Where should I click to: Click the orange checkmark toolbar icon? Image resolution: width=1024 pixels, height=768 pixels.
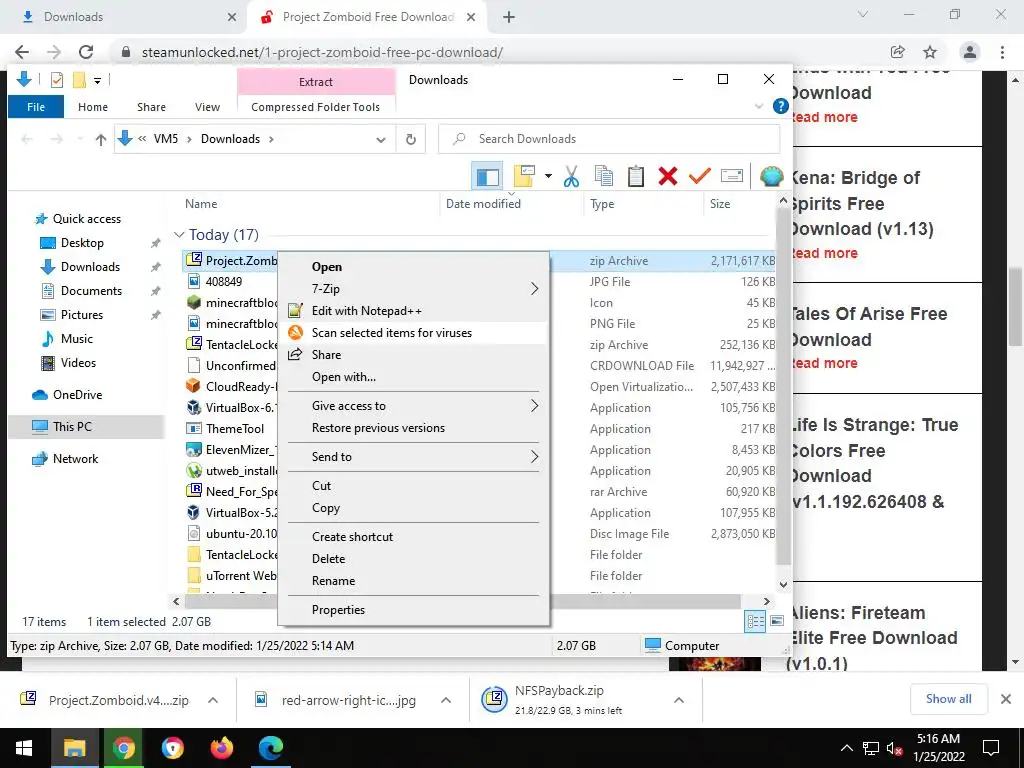699,176
